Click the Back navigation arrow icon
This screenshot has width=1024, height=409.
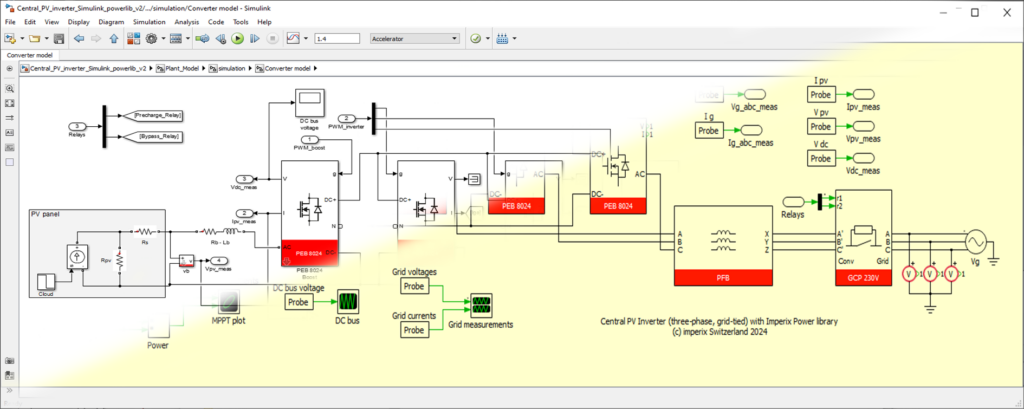click(x=79, y=39)
